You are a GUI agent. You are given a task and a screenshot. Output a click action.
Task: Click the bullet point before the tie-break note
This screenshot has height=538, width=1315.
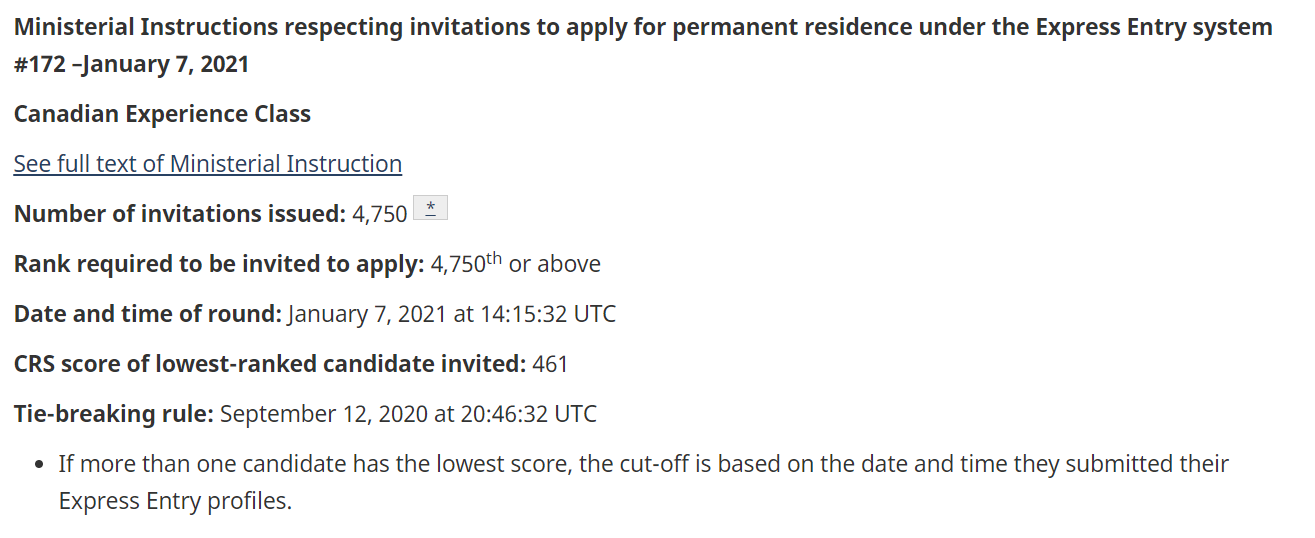click(39, 465)
